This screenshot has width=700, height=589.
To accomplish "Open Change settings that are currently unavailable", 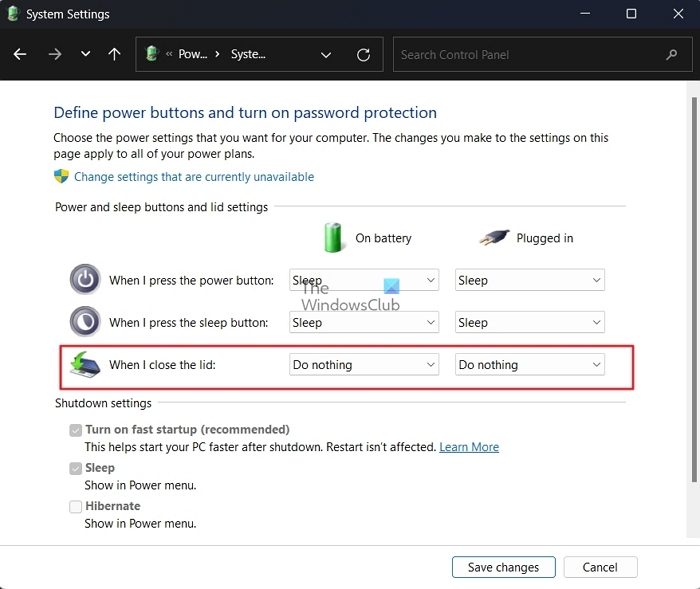I will click(x=194, y=177).
